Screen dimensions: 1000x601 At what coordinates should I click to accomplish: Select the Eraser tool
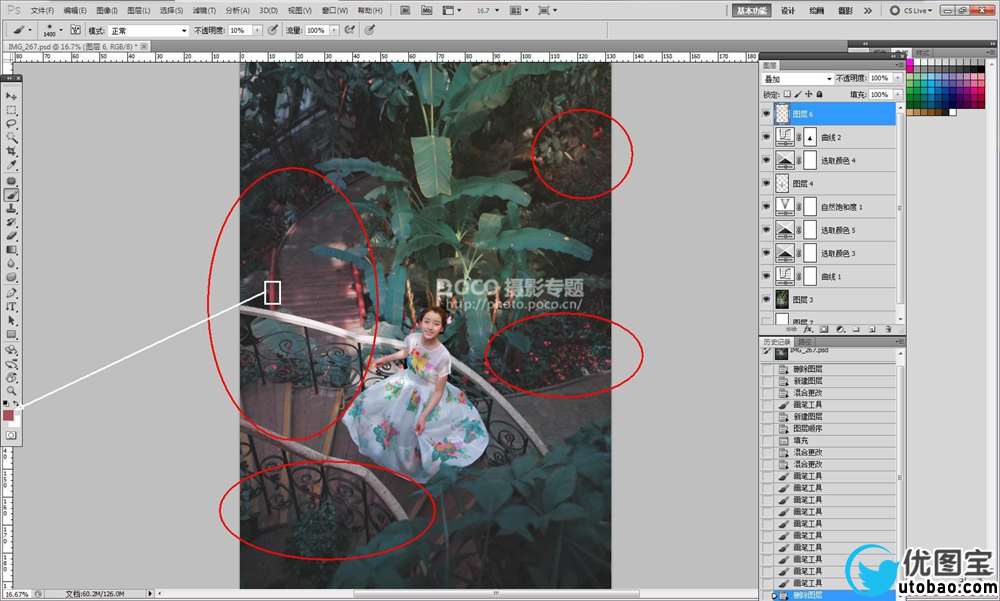point(11,235)
